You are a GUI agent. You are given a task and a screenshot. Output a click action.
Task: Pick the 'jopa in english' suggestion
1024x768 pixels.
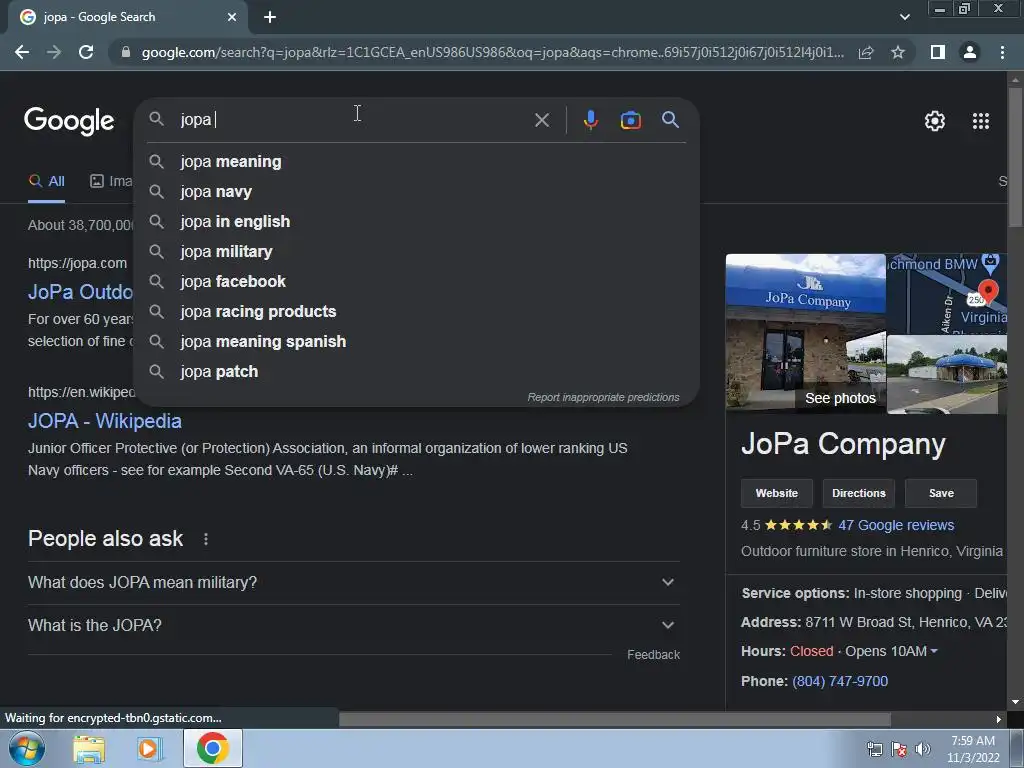tap(417, 221)
